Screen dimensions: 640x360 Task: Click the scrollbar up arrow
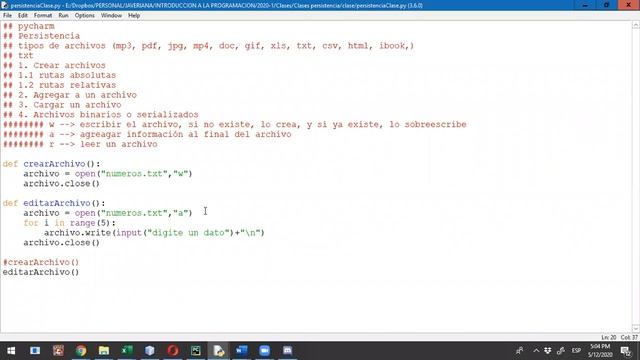pyautogui.click(x=636, y=25)
